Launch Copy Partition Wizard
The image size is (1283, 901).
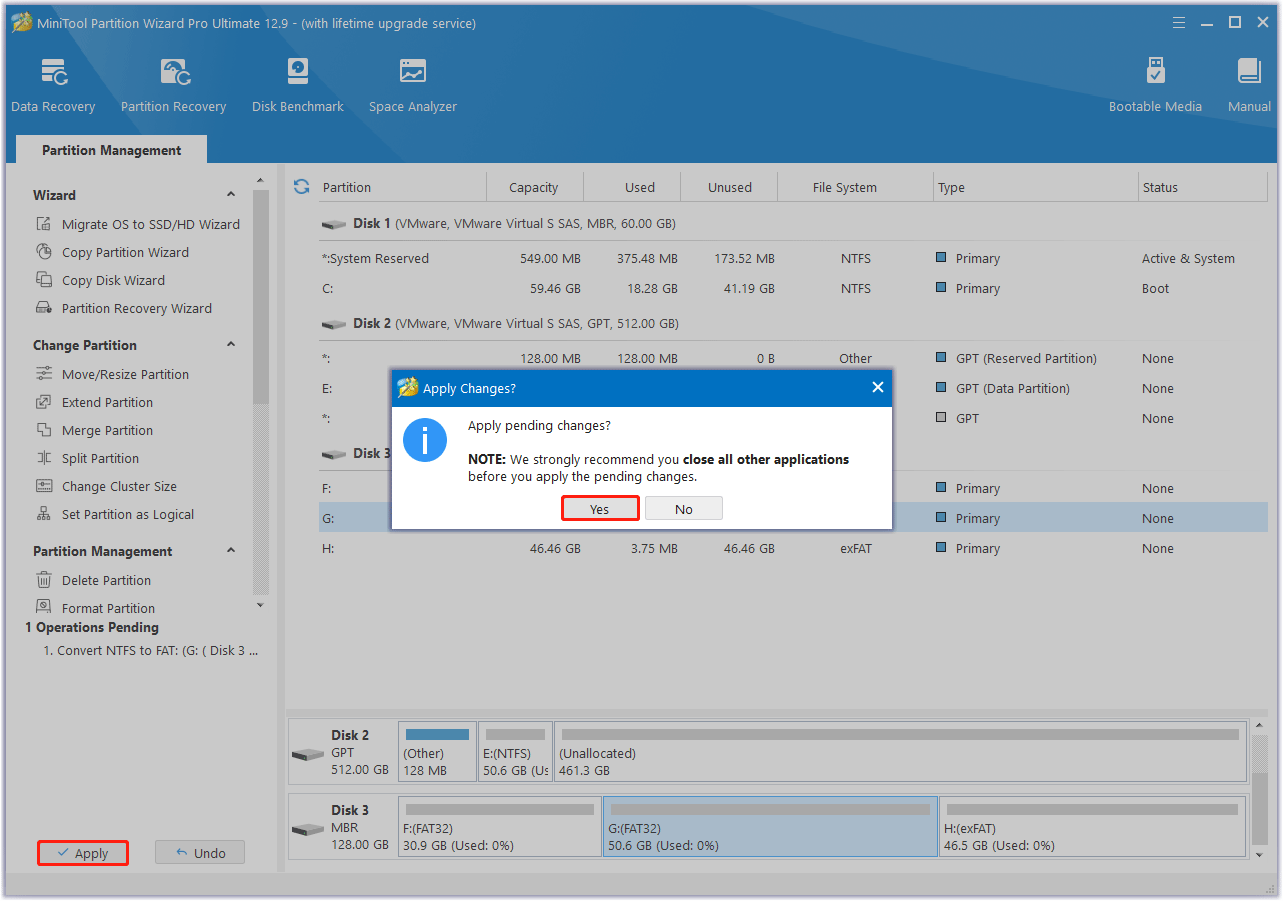click(112, 252)
